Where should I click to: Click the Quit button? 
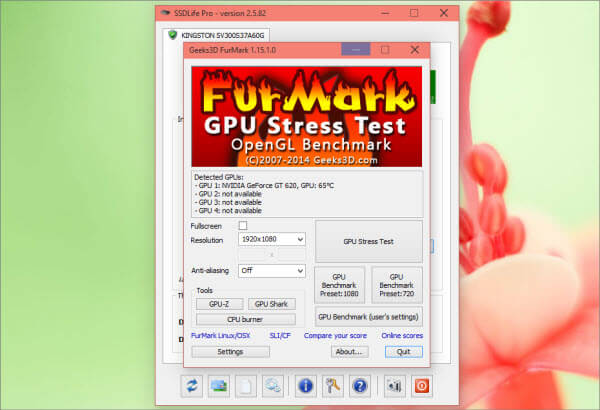pos(403,351)
